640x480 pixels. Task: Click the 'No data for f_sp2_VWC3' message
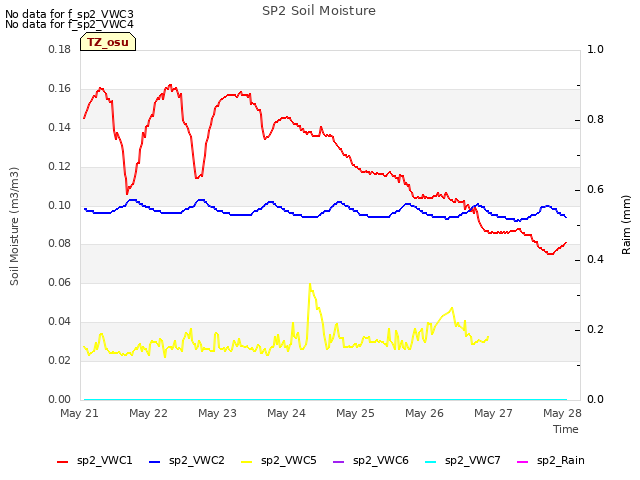69,14
